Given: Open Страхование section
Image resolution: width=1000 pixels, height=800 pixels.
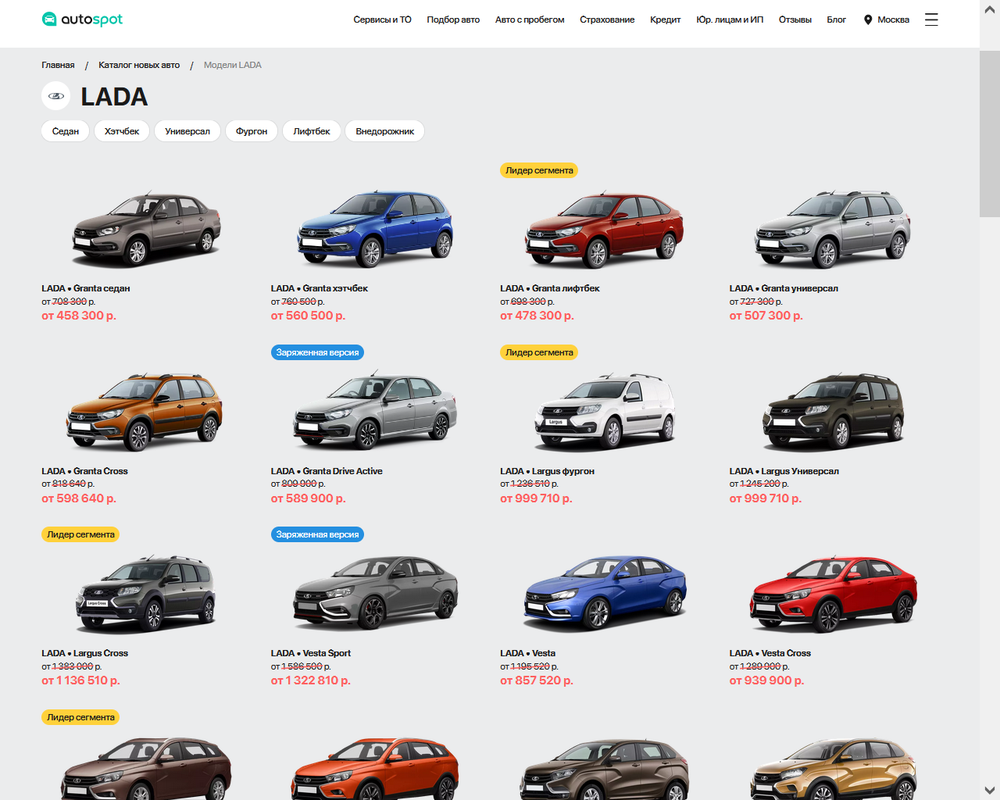Looking at the screenshot, I should 607,20.
